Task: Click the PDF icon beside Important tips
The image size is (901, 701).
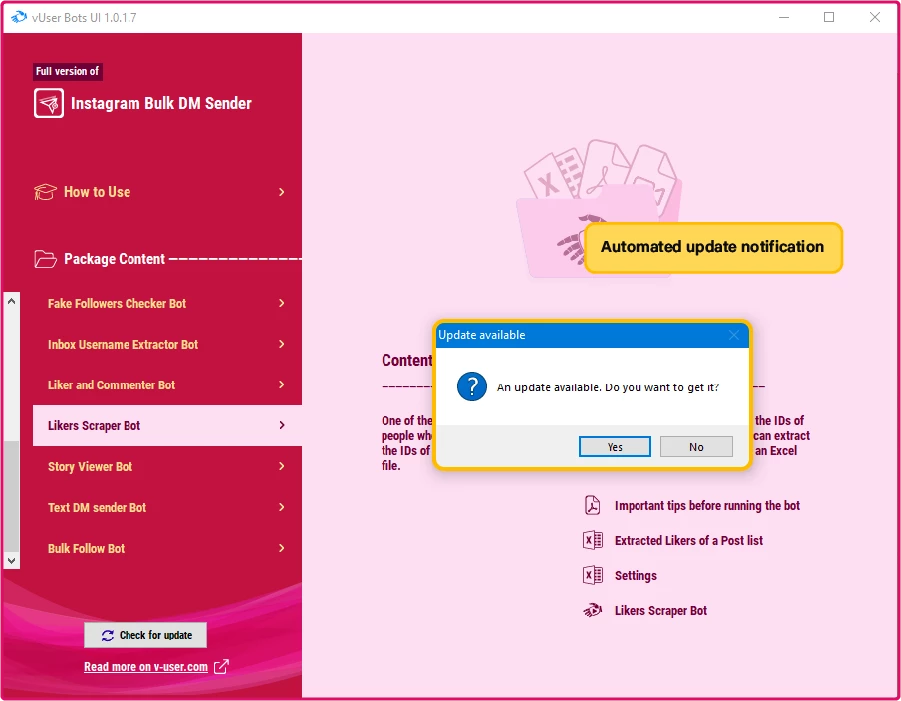Action: 592,506
